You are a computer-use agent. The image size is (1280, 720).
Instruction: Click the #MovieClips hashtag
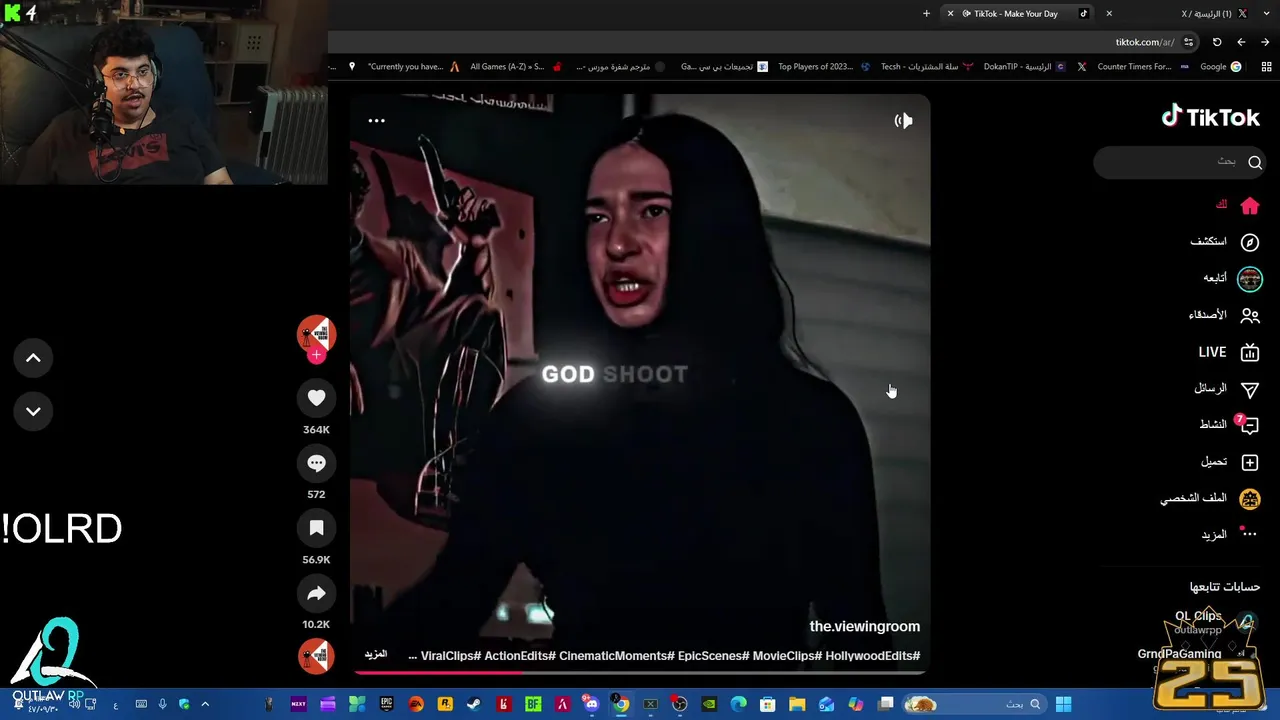(789, 656)
